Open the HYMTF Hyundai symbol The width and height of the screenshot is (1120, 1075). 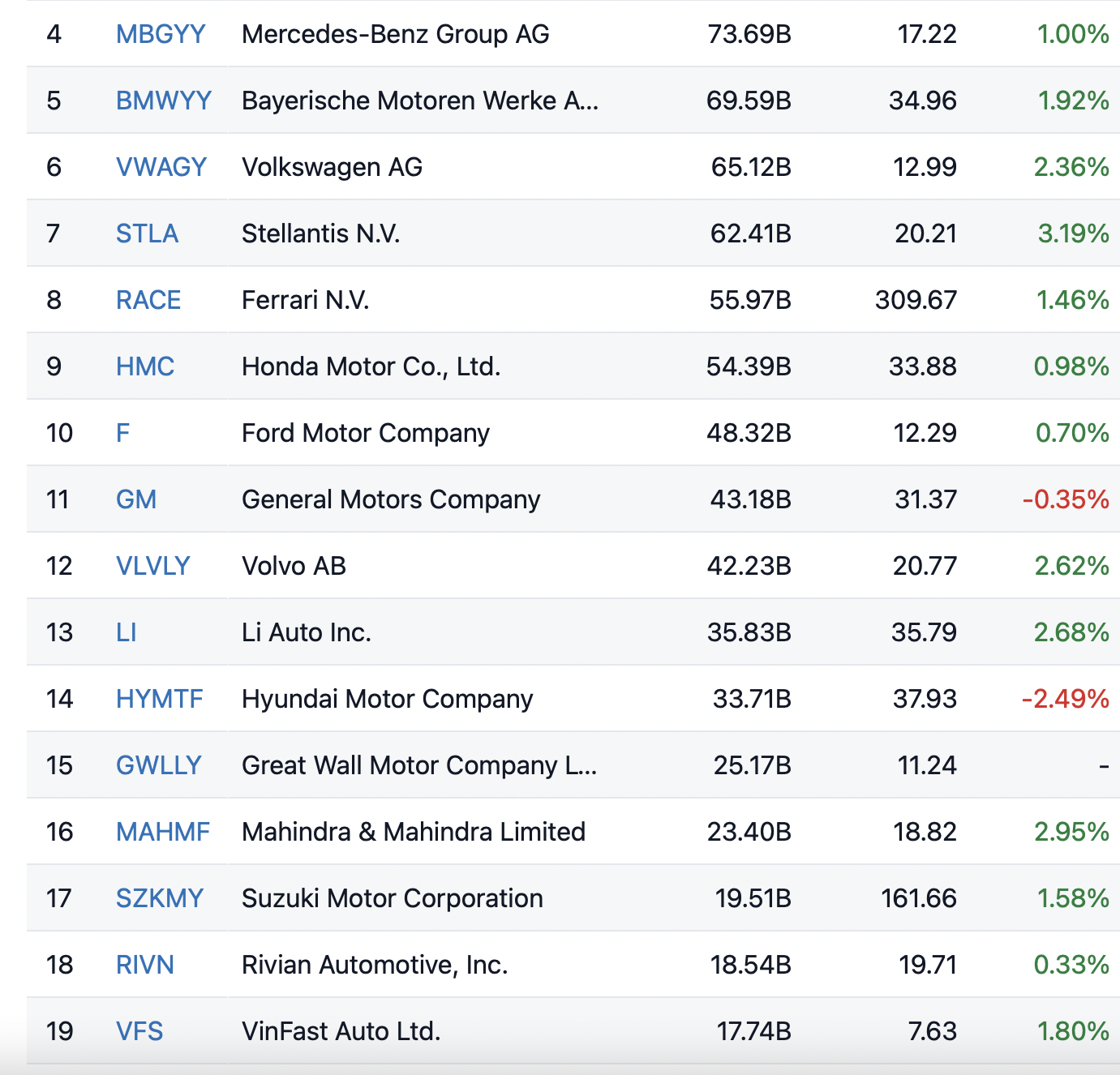(x=160, y=699)
